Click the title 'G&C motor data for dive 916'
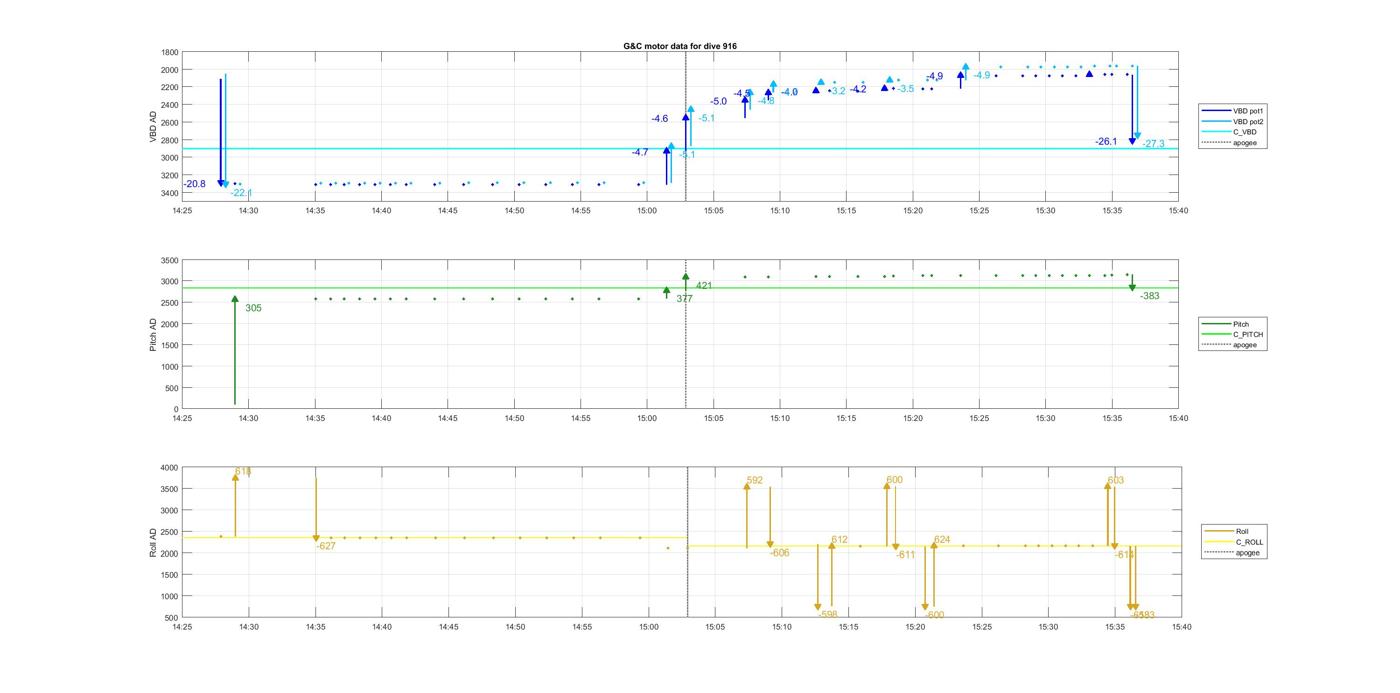Image resolution: width=1400 pixels, height=693 pixels. tap(680, 46)
